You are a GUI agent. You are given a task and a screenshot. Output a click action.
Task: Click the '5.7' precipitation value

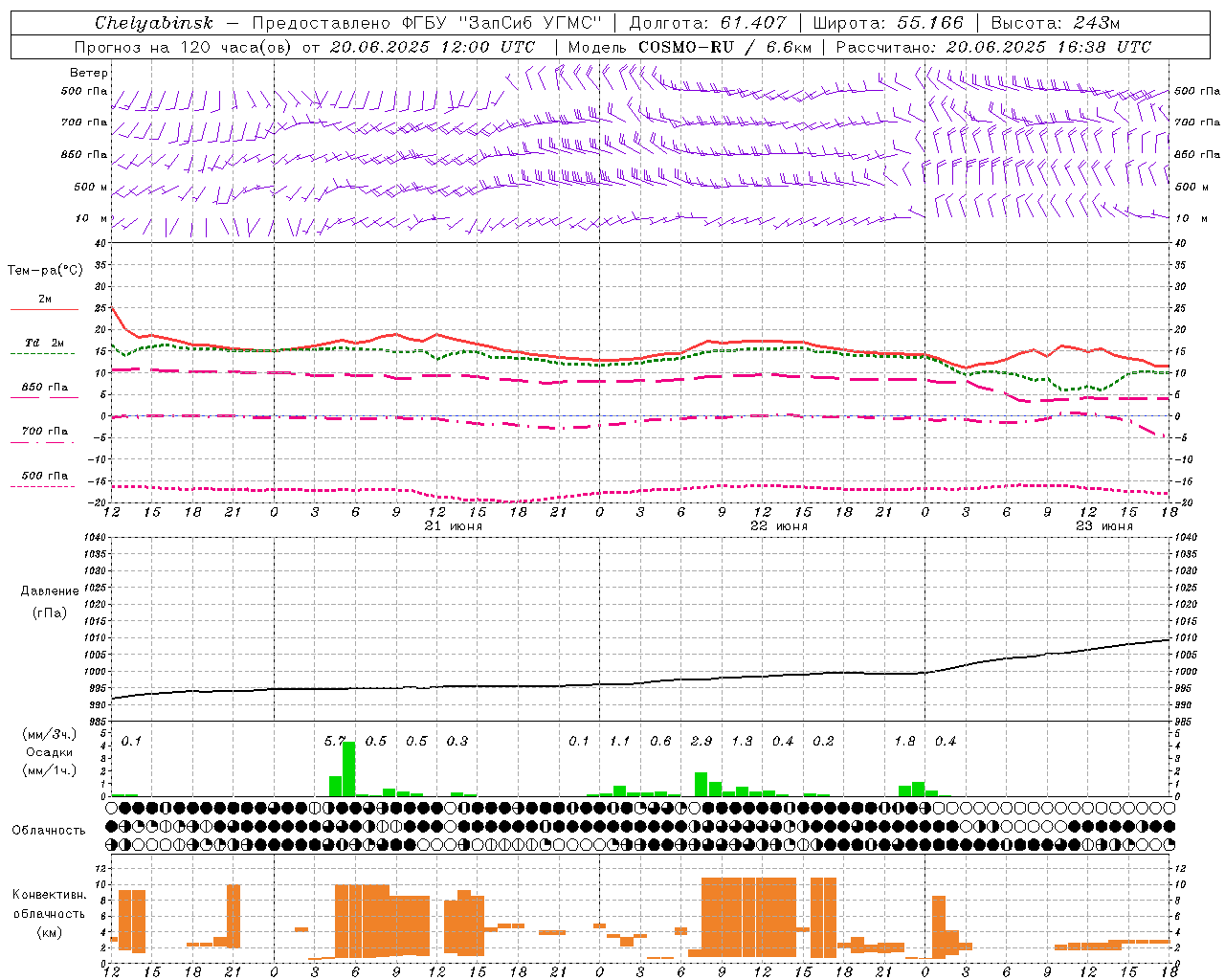tap(335, 742)
